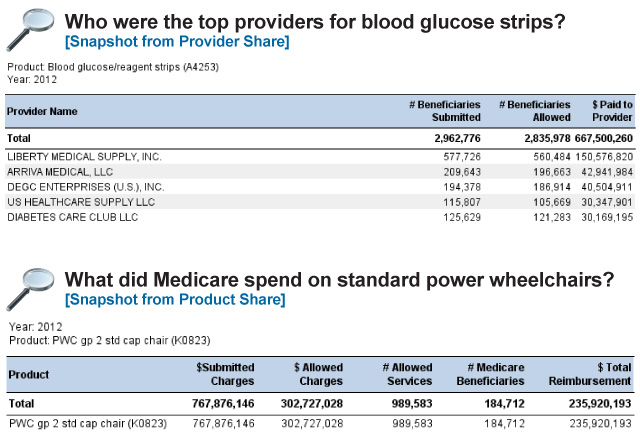Select the PWC gp 2 std cap chair row

(x=320, y=424)
